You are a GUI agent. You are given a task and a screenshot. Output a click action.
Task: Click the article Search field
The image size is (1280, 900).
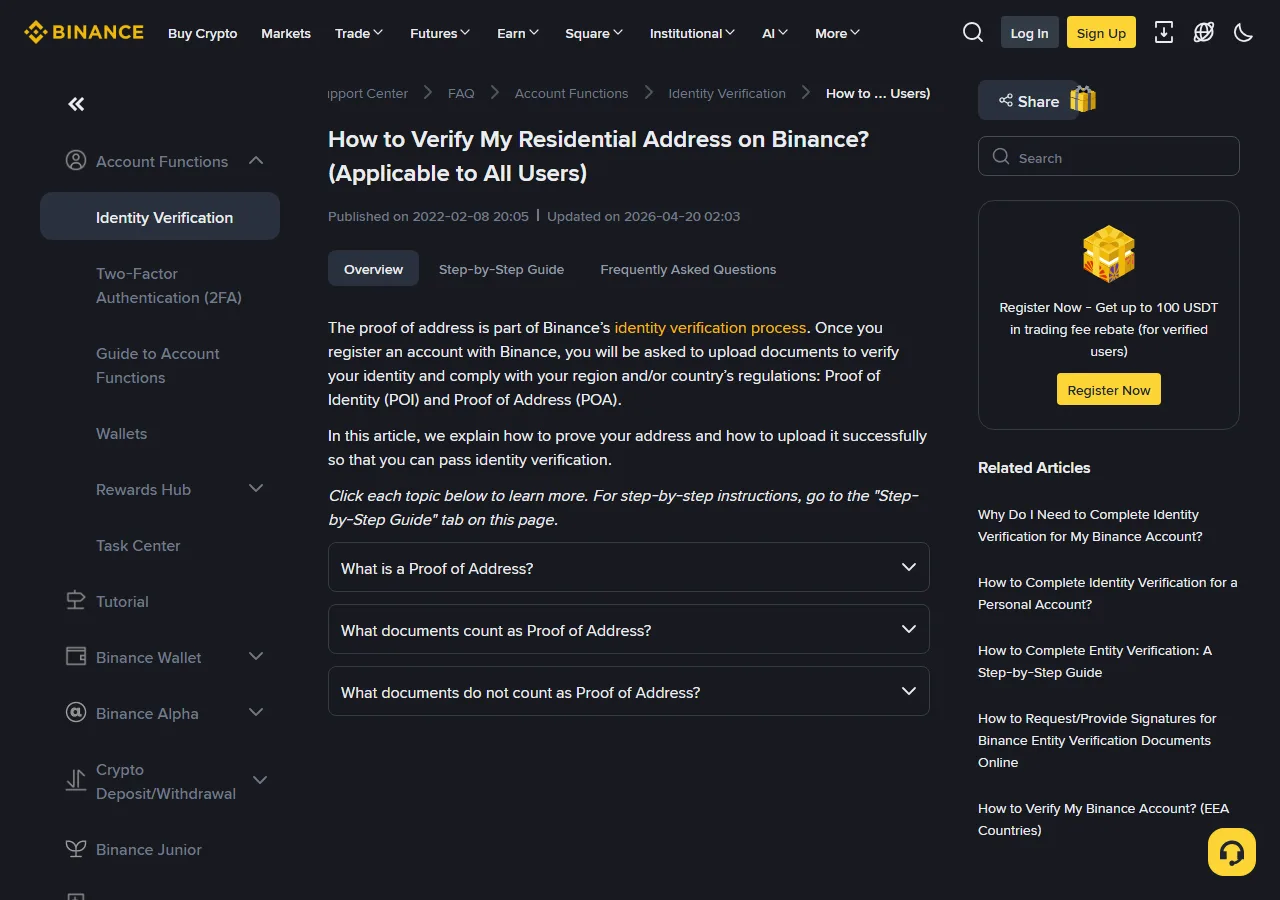1109,156
